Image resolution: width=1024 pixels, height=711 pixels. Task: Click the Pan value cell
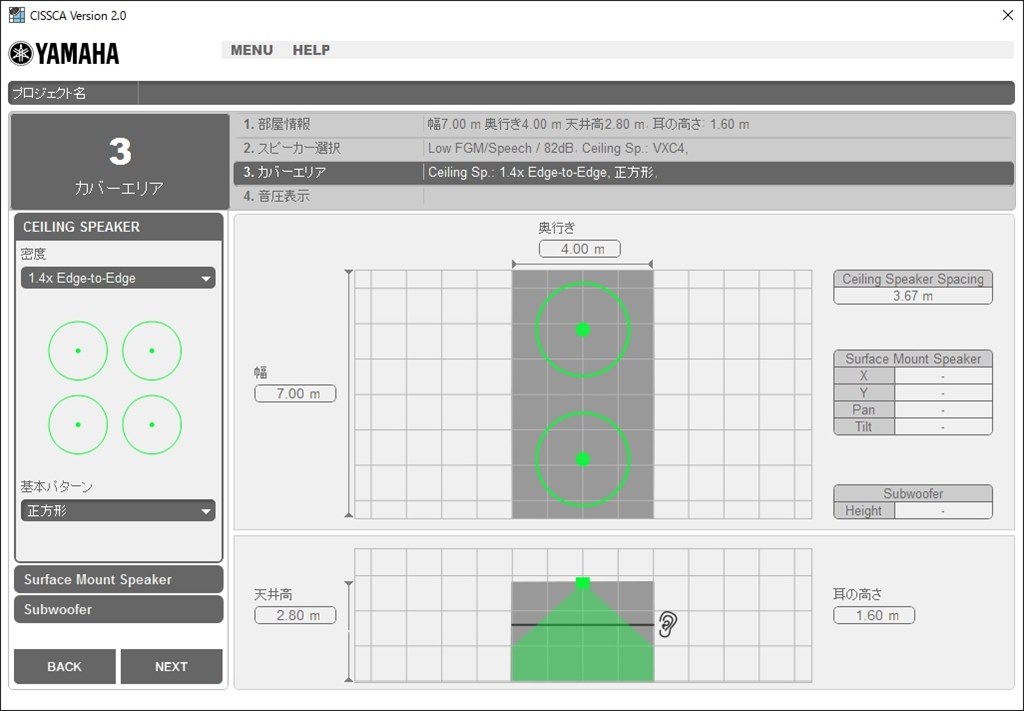pos(943,410)
